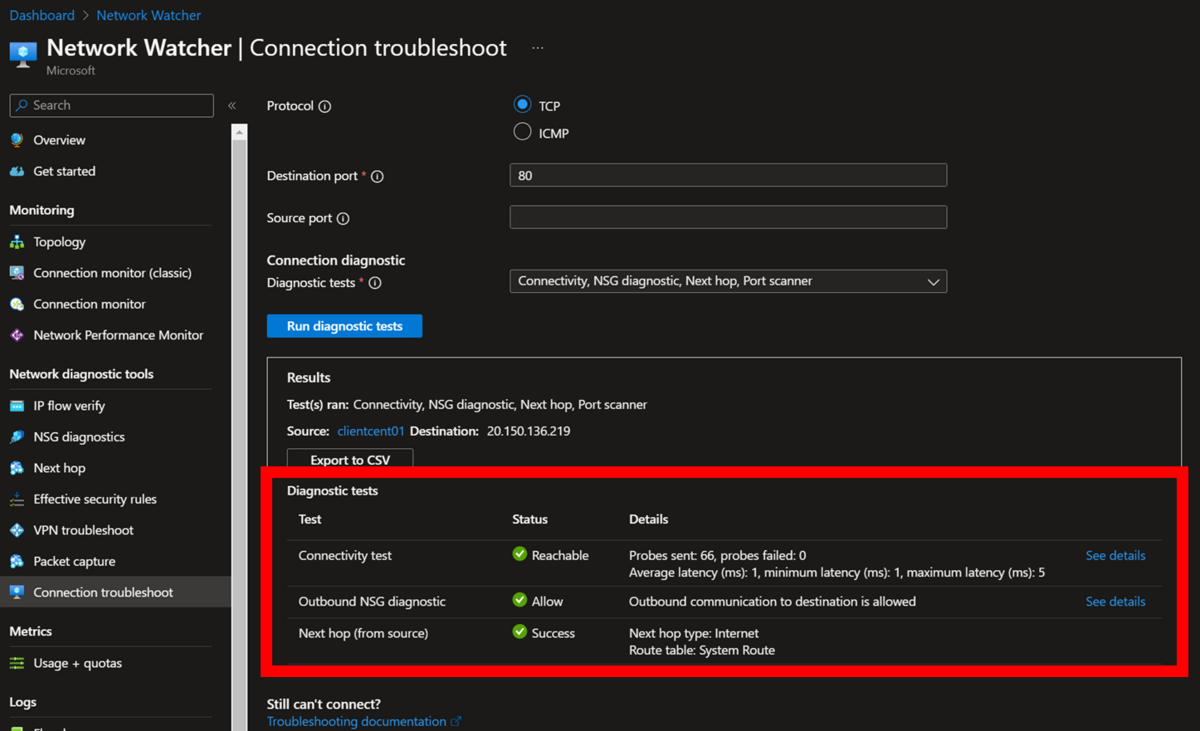This screenshot has height=731, width=1200.
Task: Click 'Next hop (from source)' row label
Action: [363, 633]
